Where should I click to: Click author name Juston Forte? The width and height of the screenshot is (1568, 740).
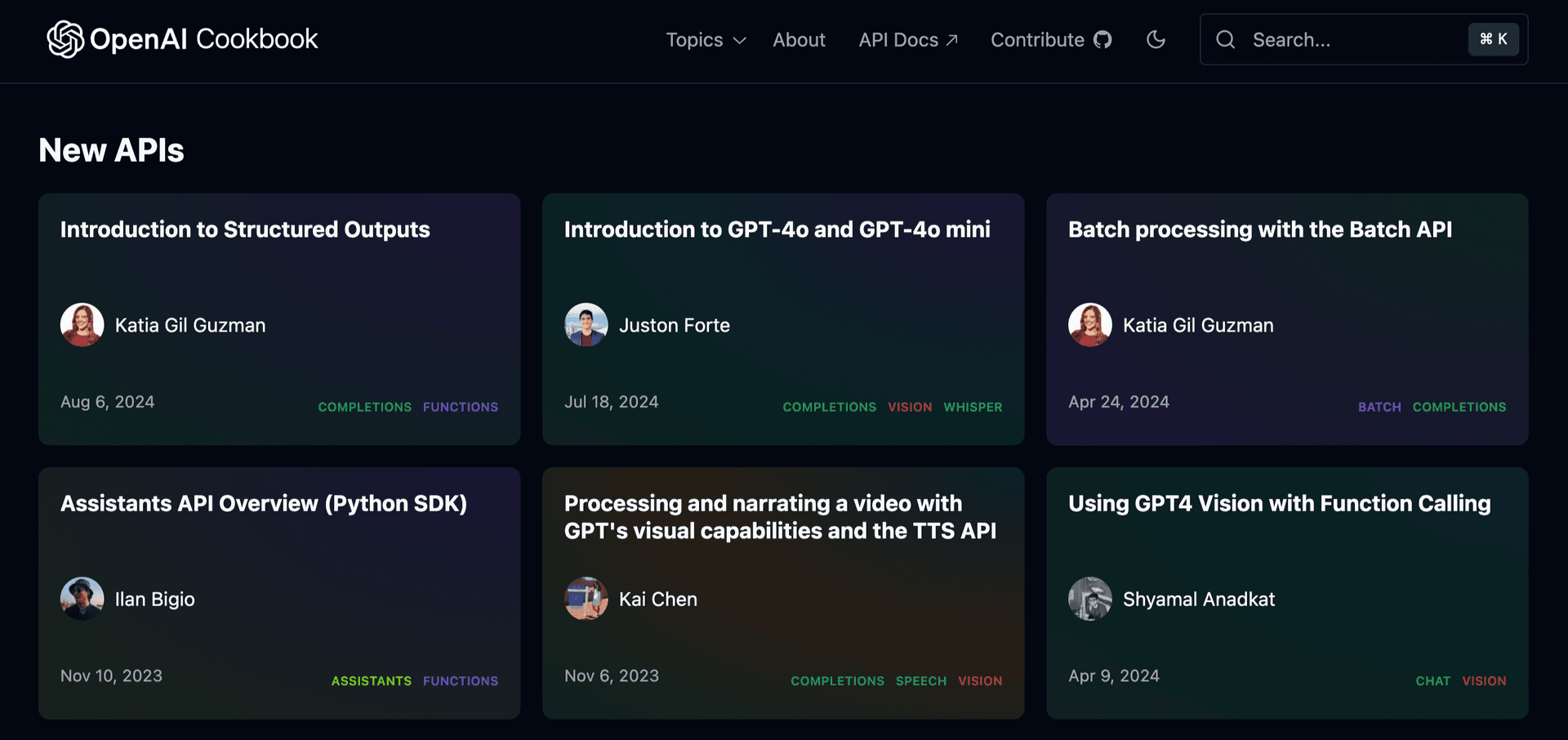pyautogui.click(x=675, y=325)
